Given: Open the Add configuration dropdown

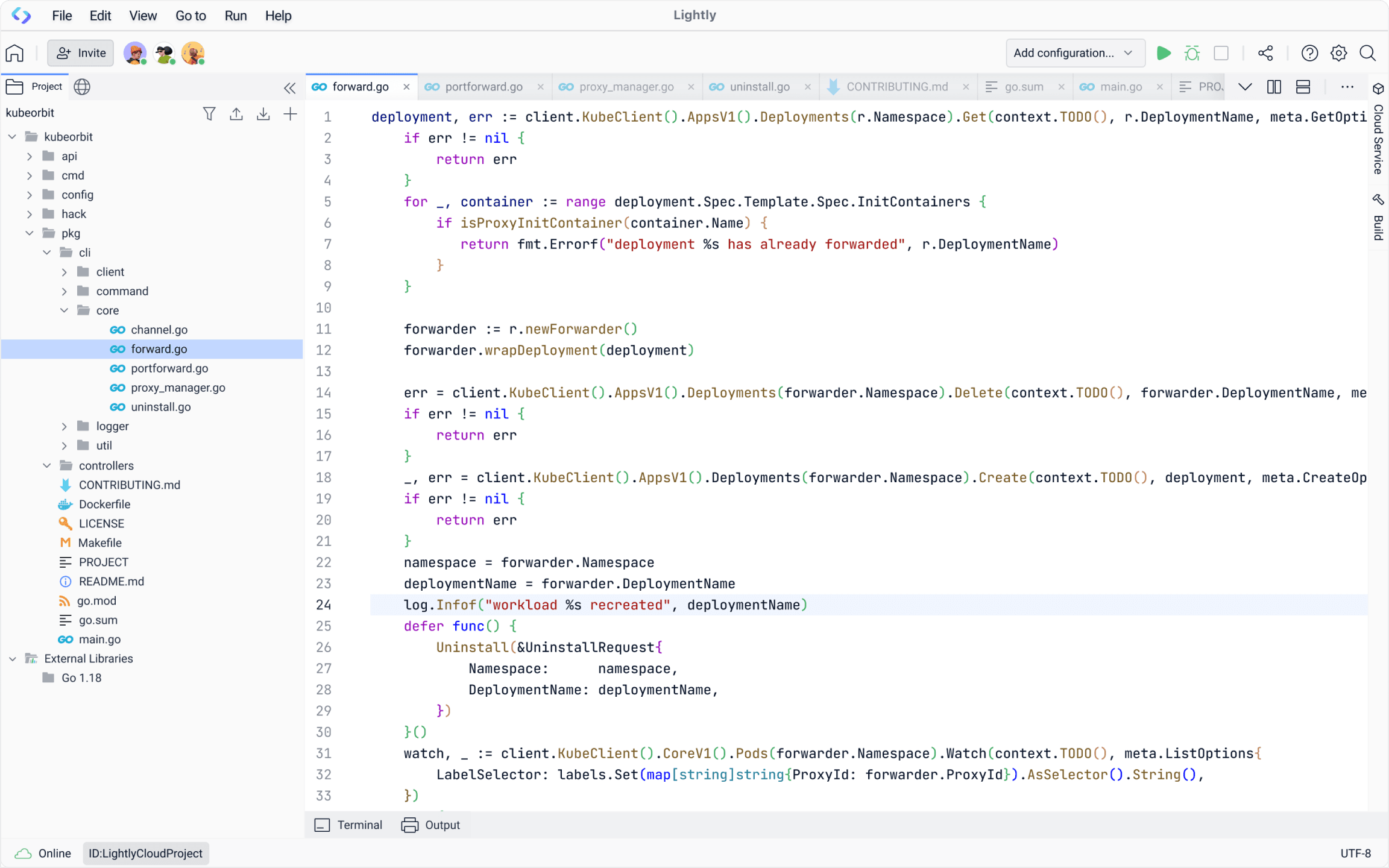Looking at the screenshot, I should tap(1075, 53).
